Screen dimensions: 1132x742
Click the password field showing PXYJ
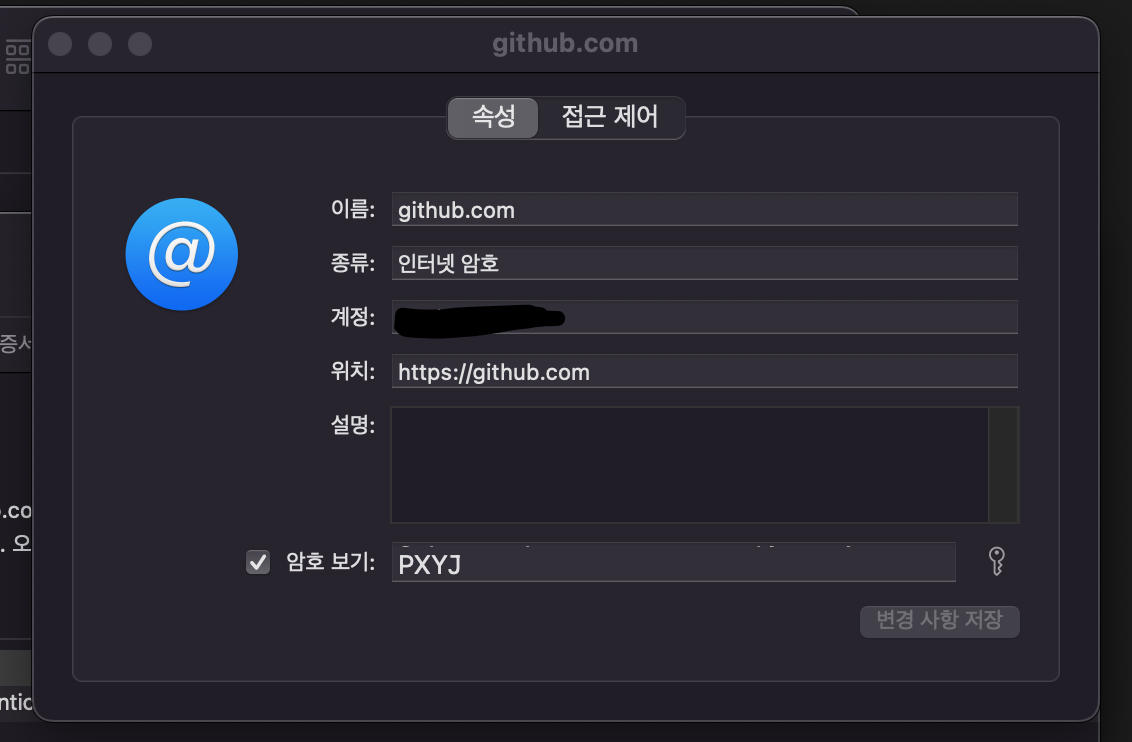pos(674,562)
